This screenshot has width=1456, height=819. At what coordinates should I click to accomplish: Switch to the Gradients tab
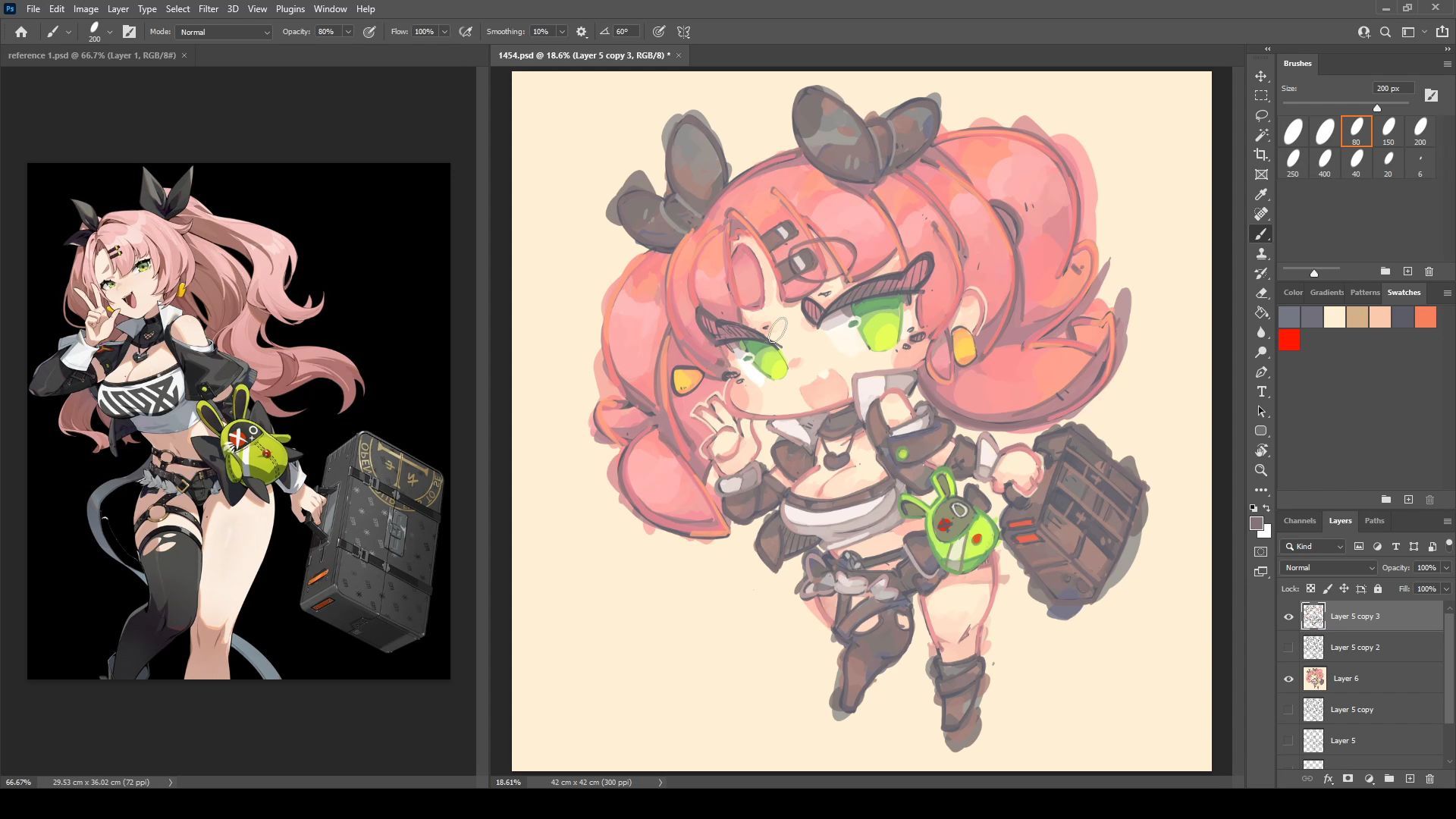tap(1326, 293)
